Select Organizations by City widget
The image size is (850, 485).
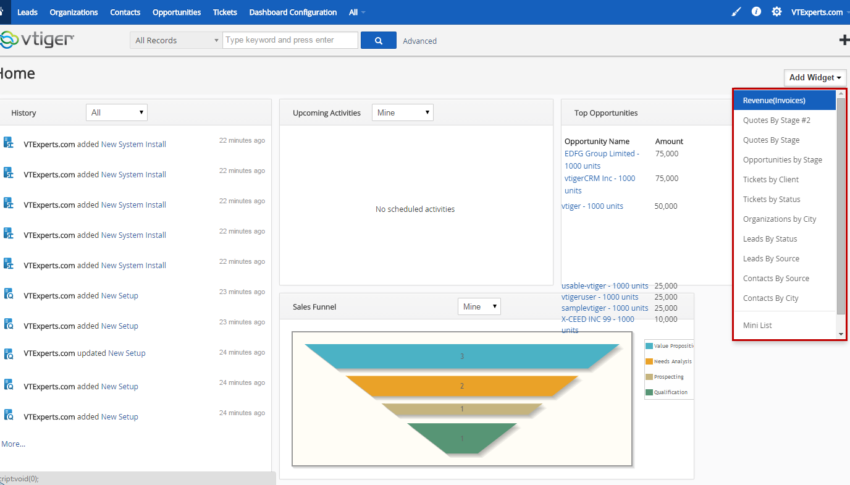click(780, 219)
